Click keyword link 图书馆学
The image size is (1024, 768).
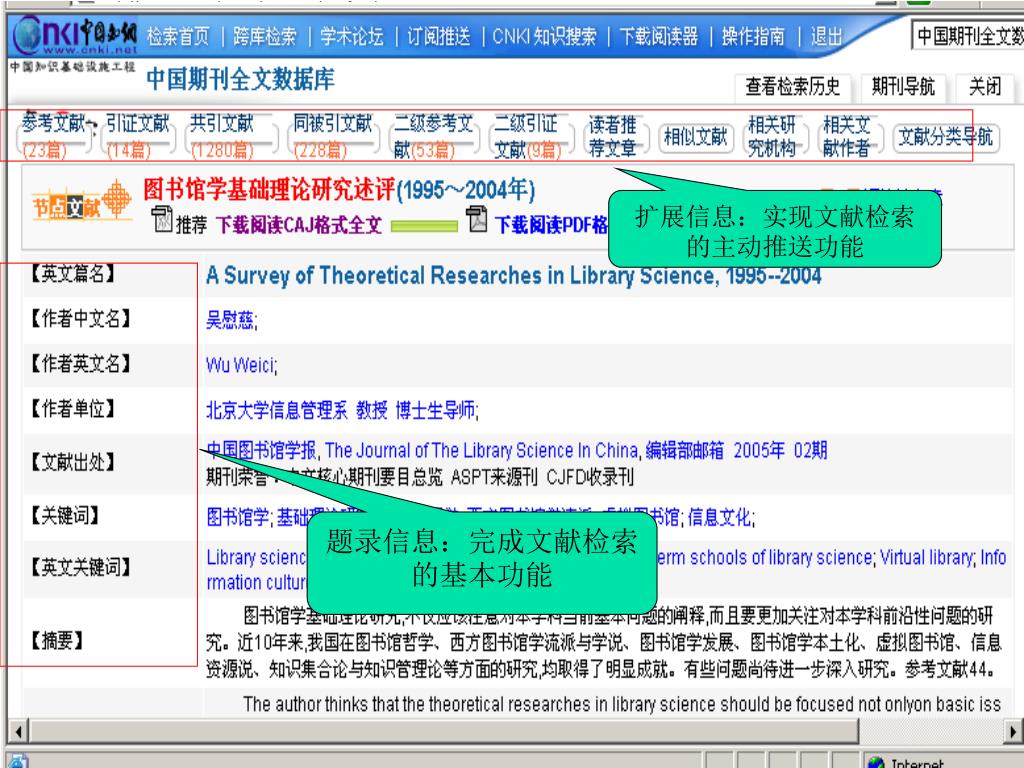[237, 517]
